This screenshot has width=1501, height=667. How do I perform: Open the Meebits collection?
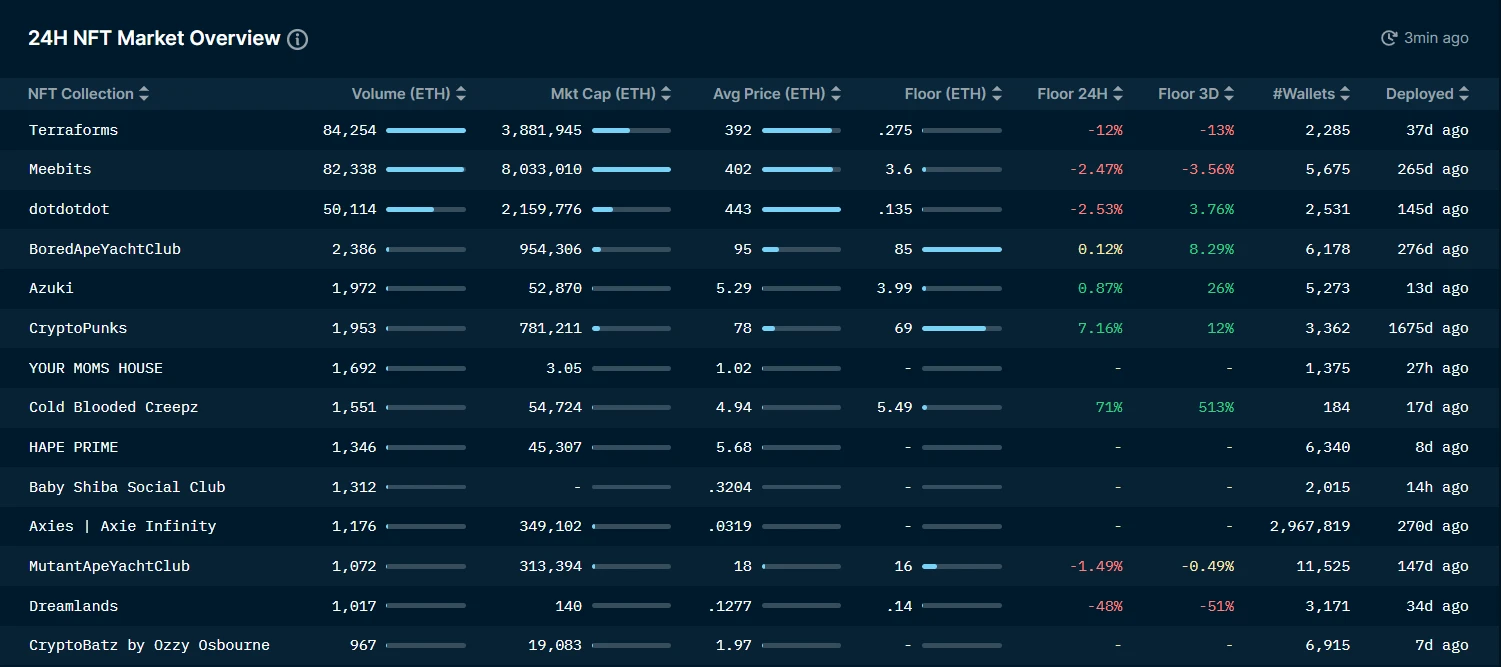click(x=60, y=170)
